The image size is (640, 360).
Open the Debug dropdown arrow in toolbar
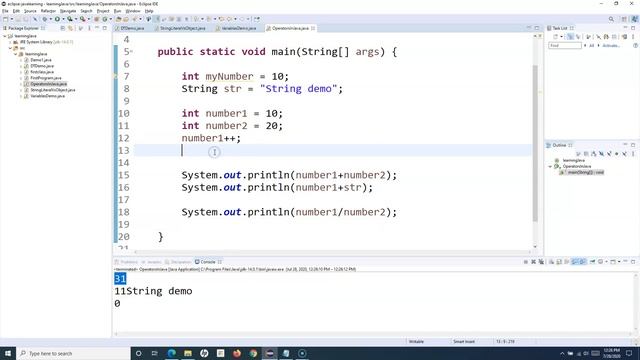coord(50,19)
